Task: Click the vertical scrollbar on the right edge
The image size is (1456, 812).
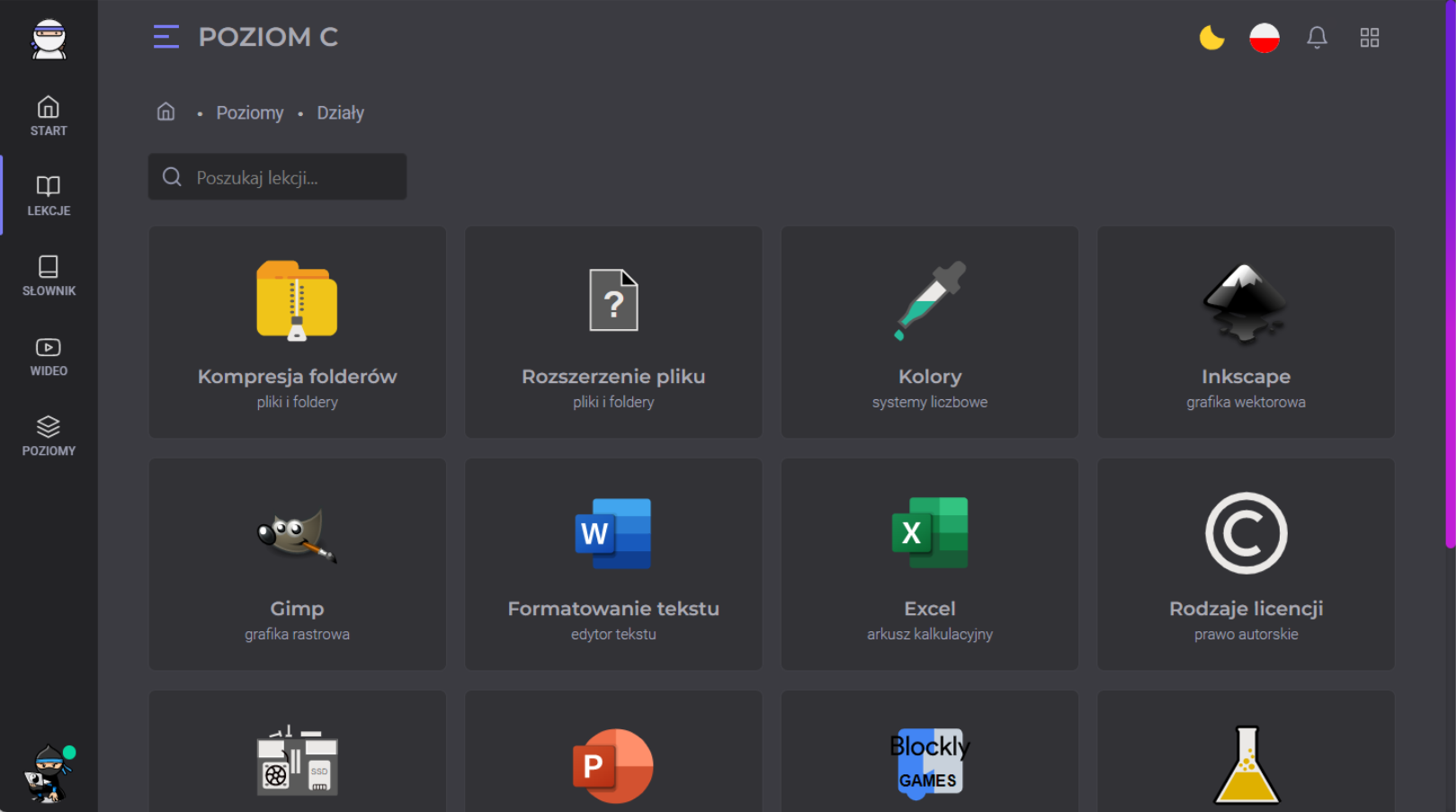Action: (x=1450, y=270)
